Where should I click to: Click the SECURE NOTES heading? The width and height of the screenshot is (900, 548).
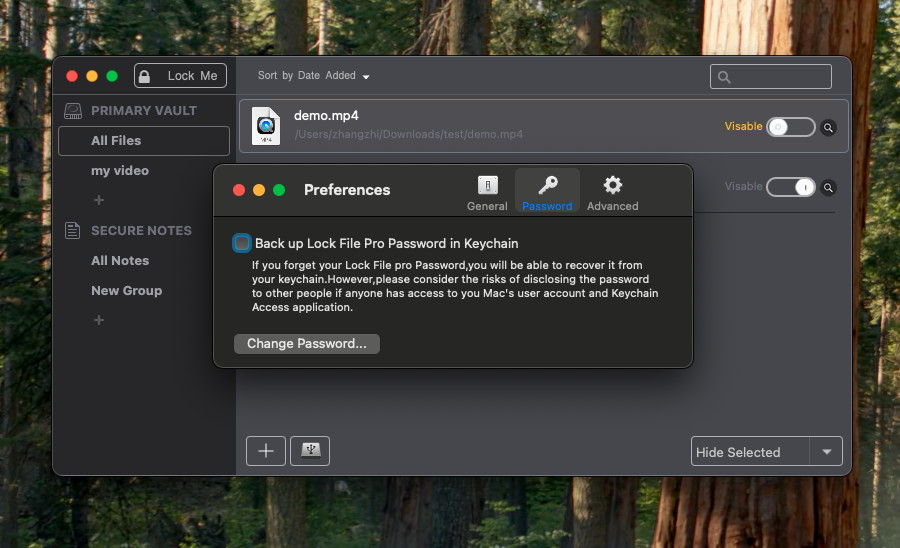[x=141, y=231]
